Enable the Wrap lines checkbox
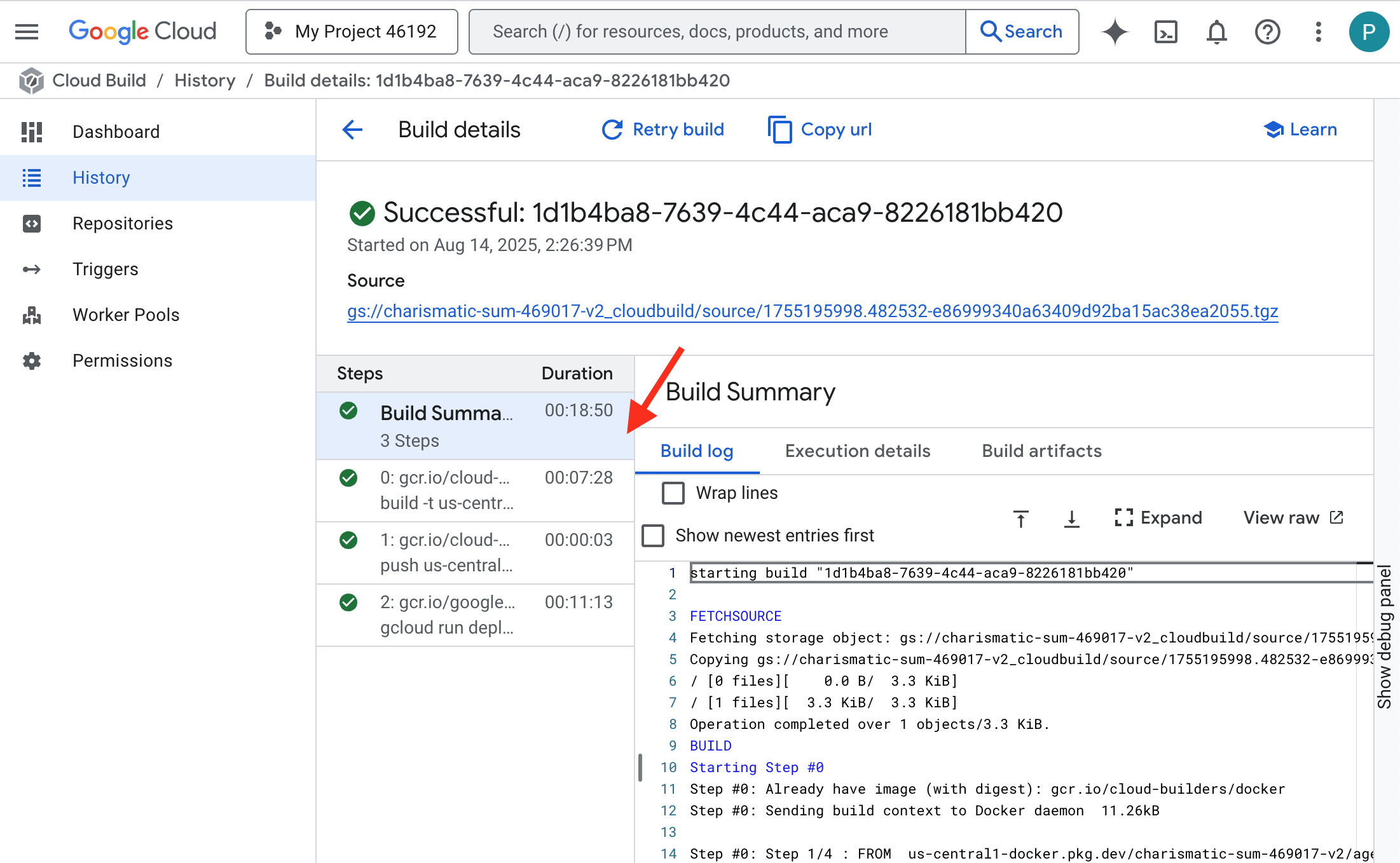The width and height of the screenshot is (1400, 863). (673, 493)
